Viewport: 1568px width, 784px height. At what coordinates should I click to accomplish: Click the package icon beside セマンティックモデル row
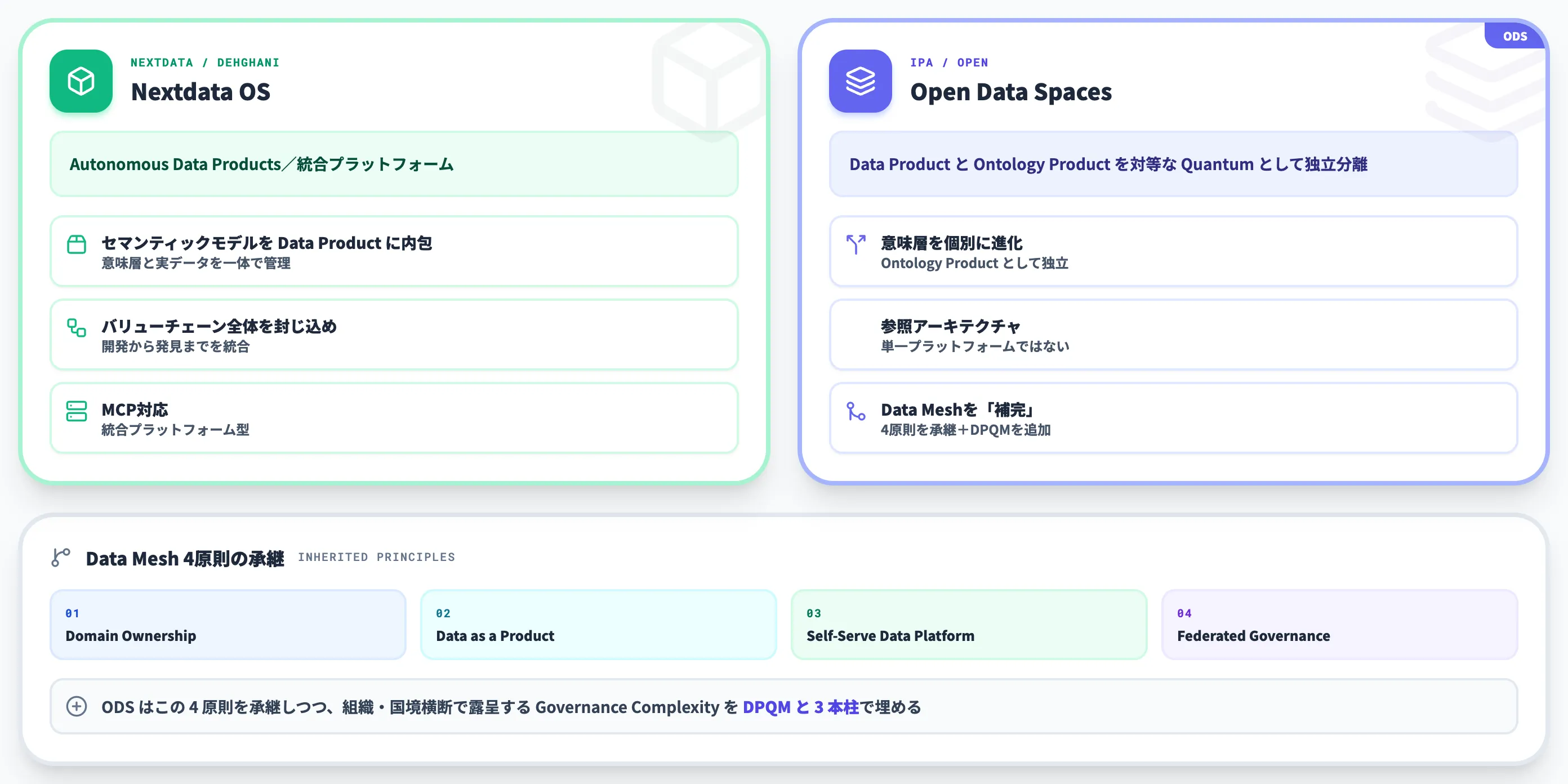tap(77, 244)
